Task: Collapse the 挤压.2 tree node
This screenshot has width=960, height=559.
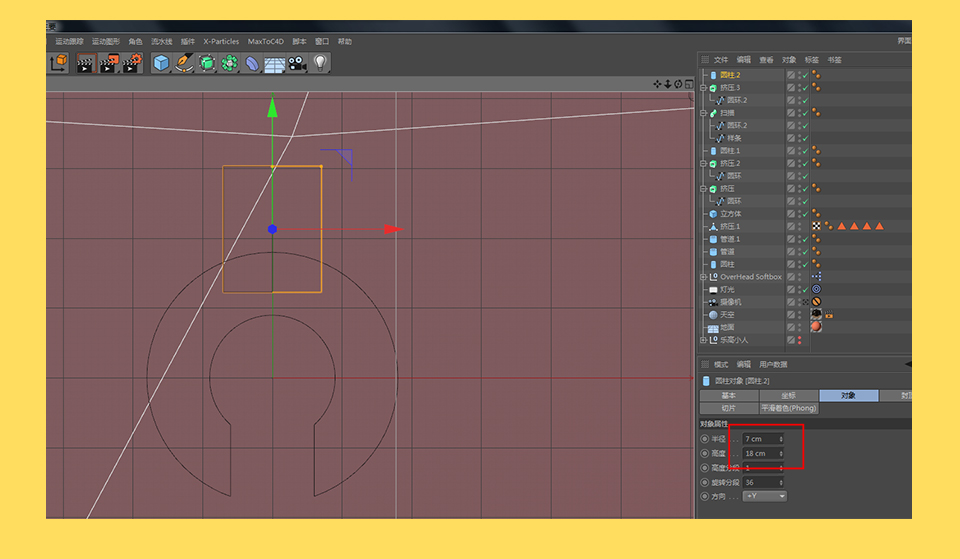Action: point(703,163)
